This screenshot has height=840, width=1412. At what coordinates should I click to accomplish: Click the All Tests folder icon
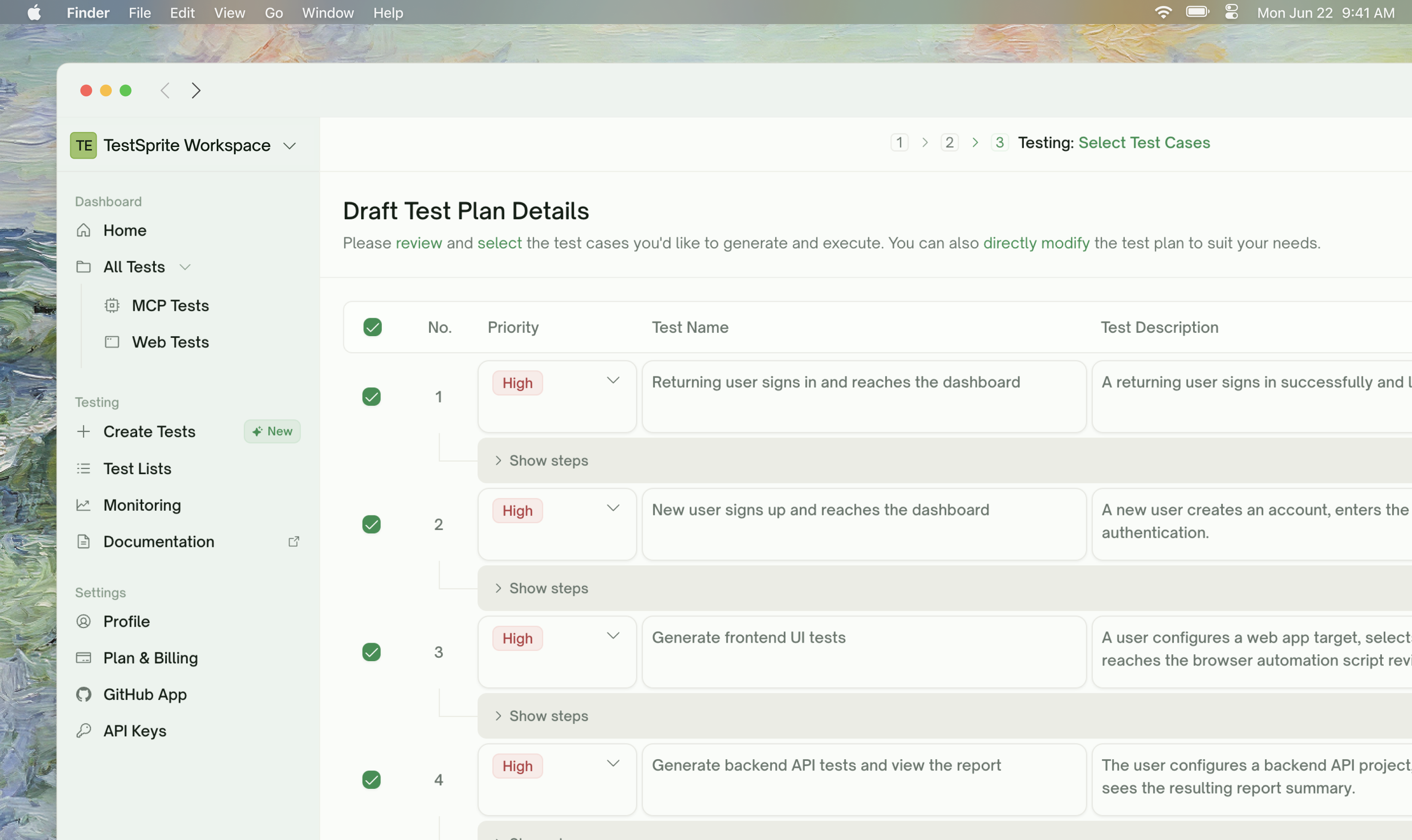coord(83,267)
